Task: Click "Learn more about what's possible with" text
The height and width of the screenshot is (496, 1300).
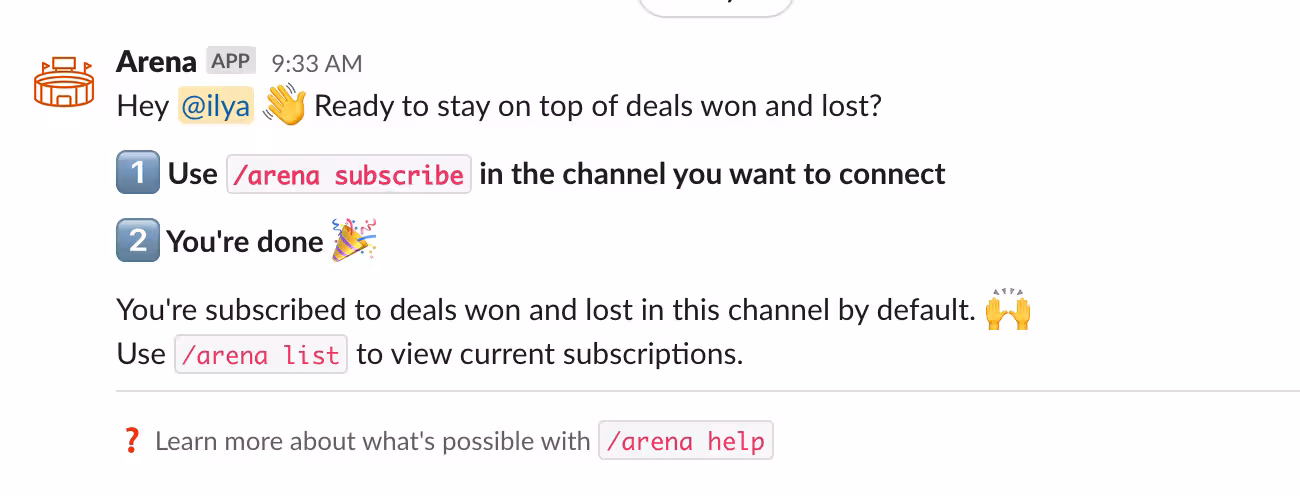Action: (x=373, y=441)
